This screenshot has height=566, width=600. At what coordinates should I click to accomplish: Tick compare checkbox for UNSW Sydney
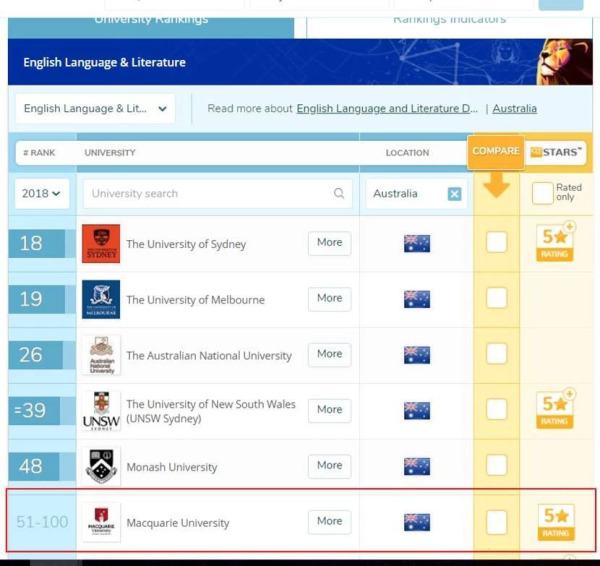click(496, 409)
